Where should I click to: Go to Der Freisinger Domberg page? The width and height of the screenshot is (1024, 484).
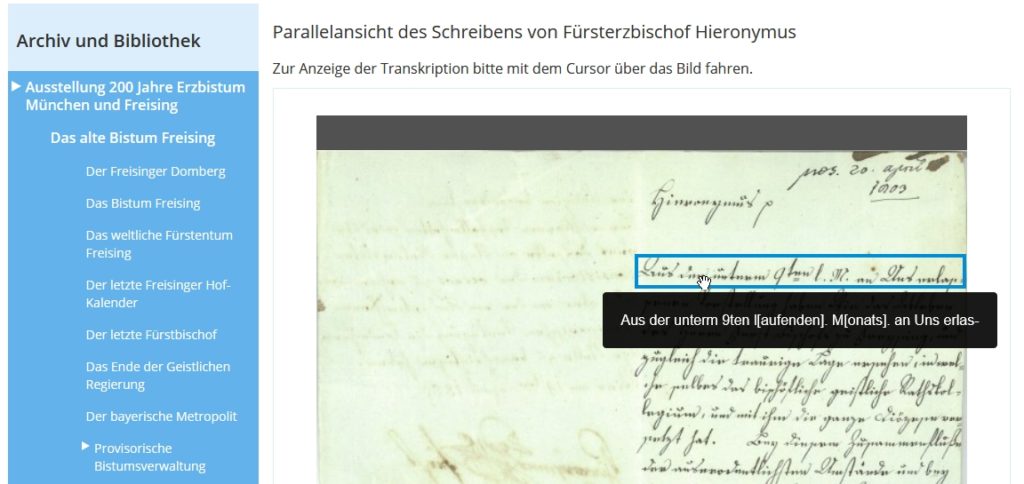coord(155,171)
